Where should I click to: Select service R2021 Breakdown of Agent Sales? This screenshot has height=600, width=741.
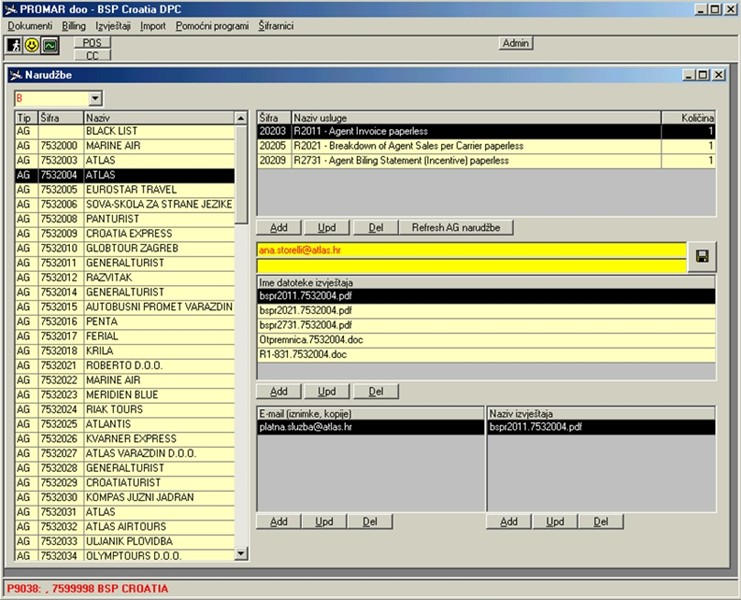(x=486, y=146)
